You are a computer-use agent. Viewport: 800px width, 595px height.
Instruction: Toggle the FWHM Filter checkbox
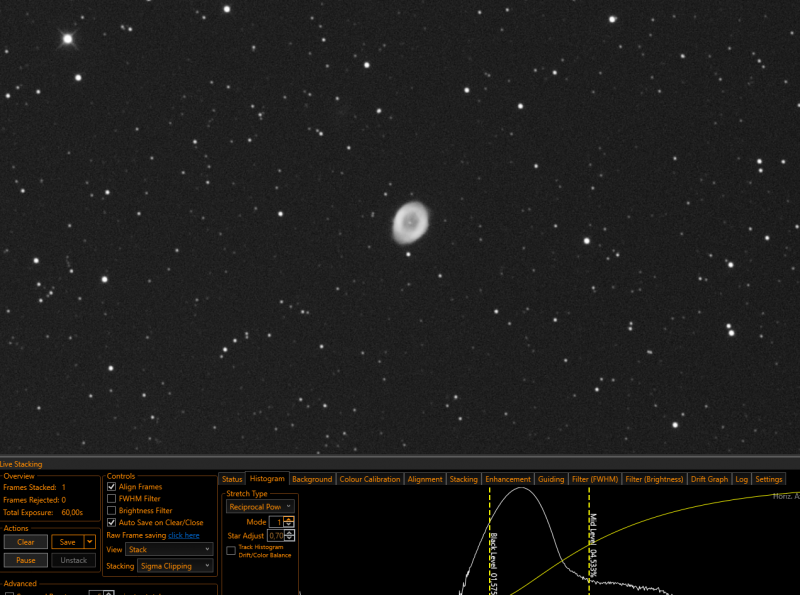point(111,499)
